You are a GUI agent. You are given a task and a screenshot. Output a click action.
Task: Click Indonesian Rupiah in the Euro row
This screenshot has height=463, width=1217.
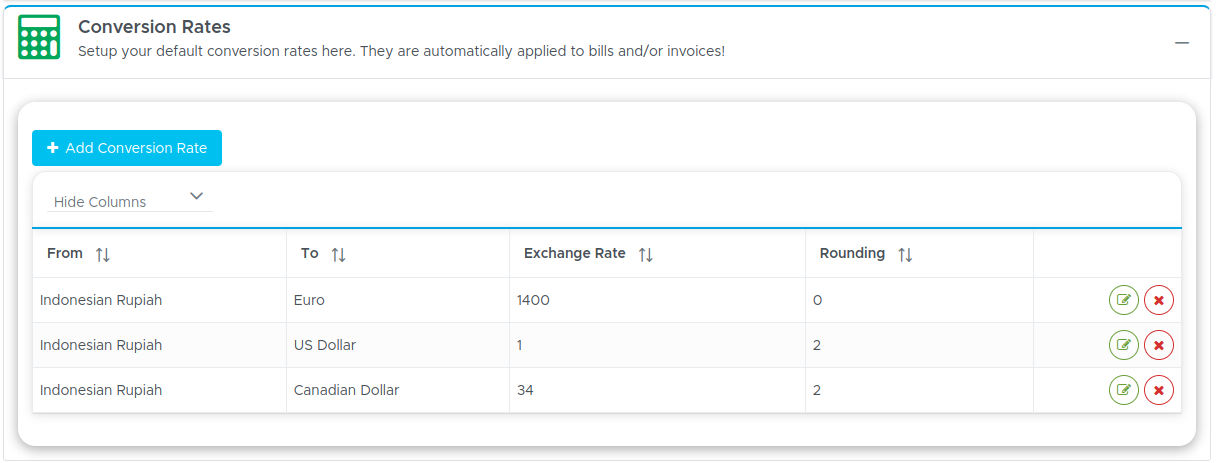click(101, 300)
